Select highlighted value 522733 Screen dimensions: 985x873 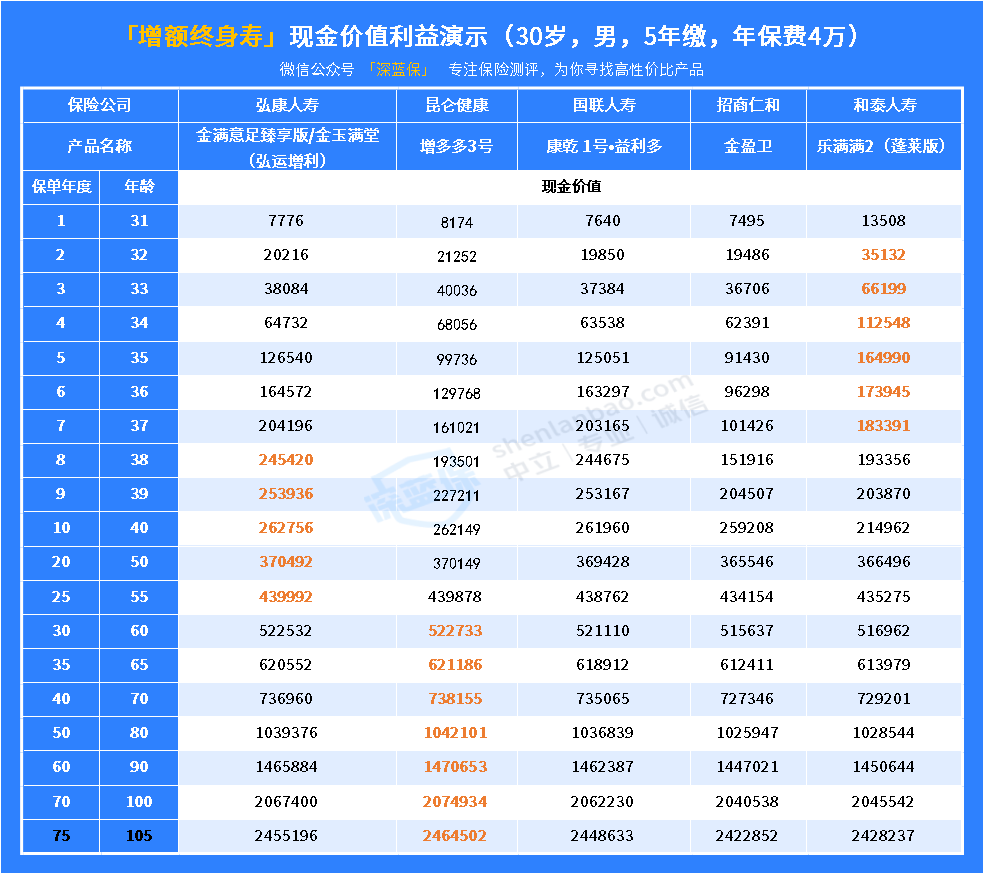[455, 630]
